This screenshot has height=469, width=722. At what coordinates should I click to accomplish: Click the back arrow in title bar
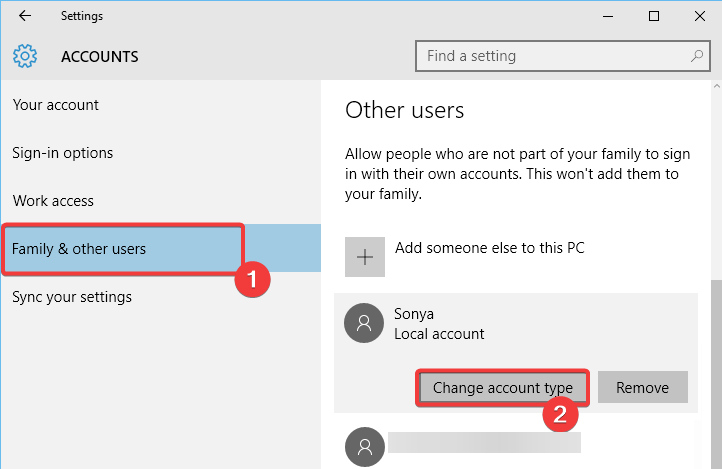[x=24, y=16]
